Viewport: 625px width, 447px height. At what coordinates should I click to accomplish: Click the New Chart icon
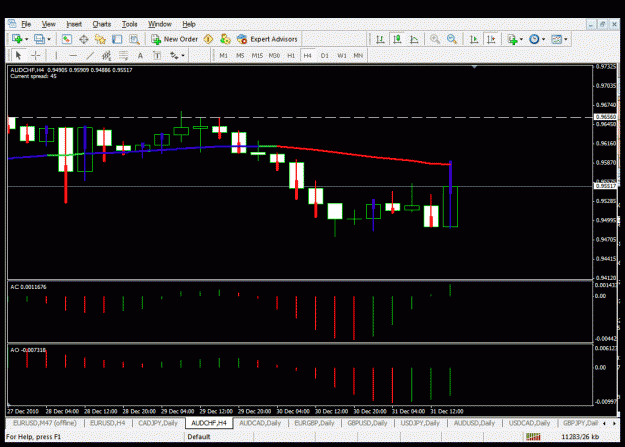coord(17,39)
